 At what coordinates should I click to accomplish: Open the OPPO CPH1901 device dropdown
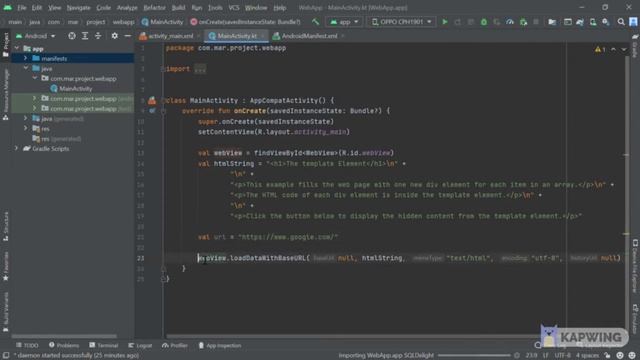(402, 22)
